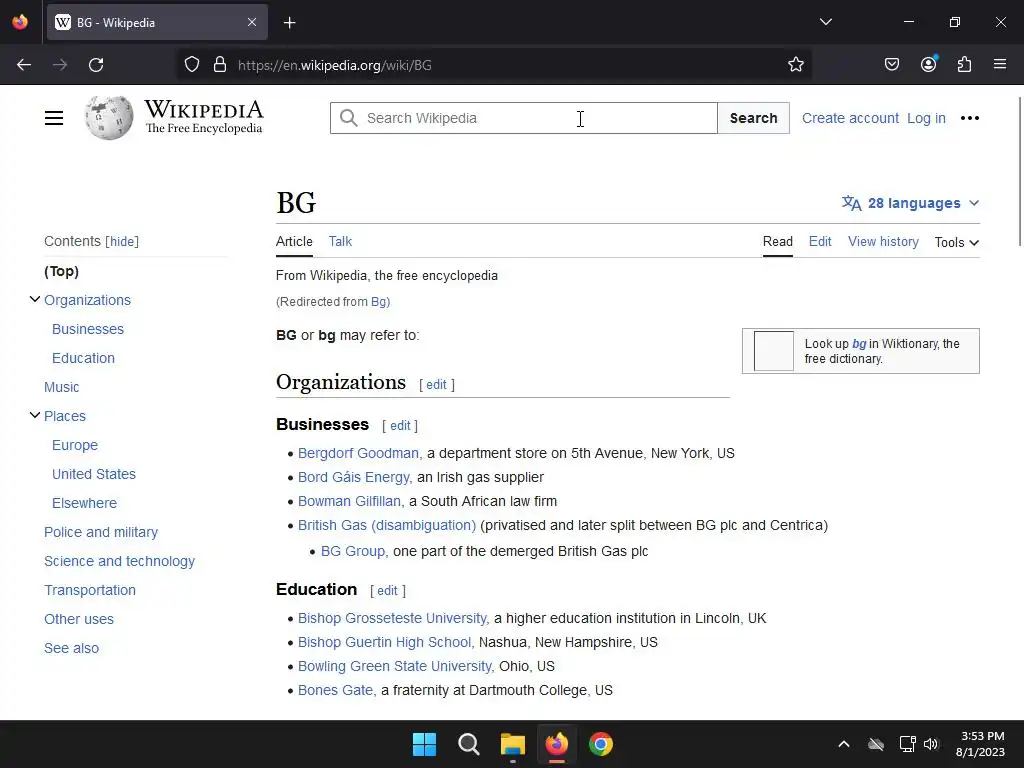The height and width of the screenshot is (768, 1024).
Task: Click the Search button
Action: (753, 118)
